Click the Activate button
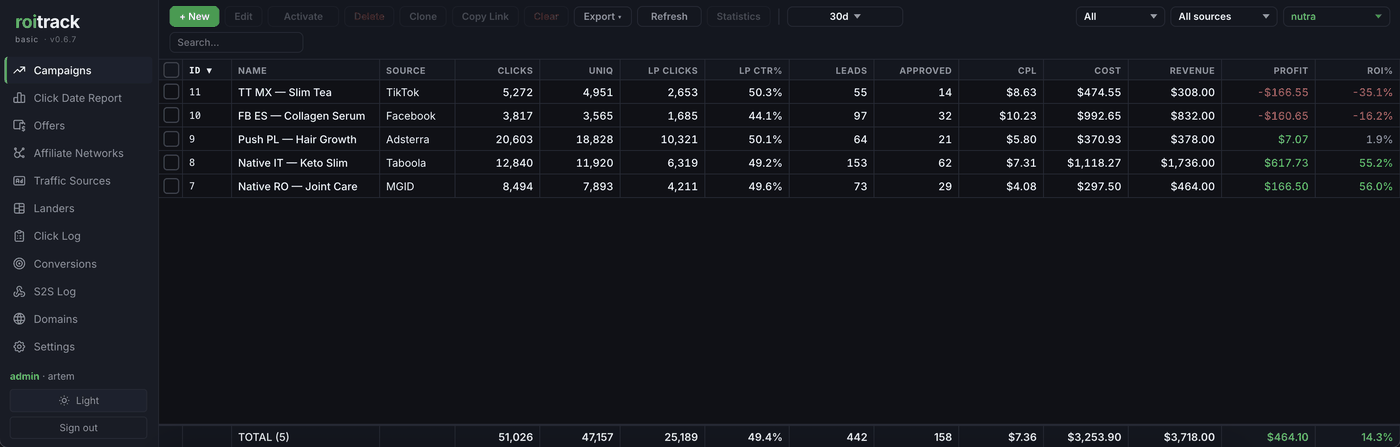 click(x=303, y=16)
